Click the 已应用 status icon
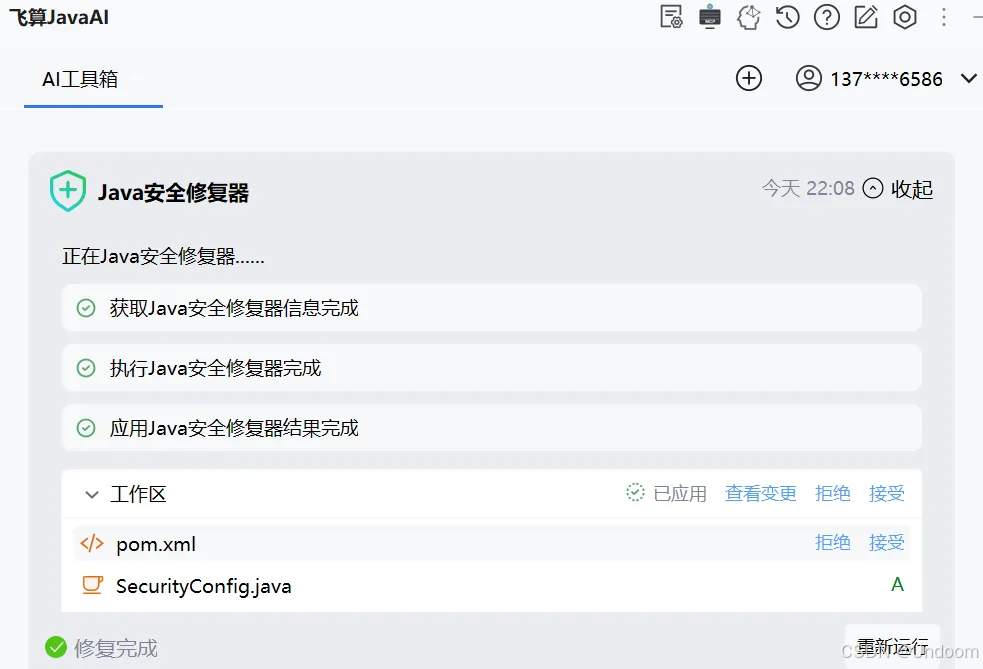Viewport: 983px width, 669px height. coord(635,493)
